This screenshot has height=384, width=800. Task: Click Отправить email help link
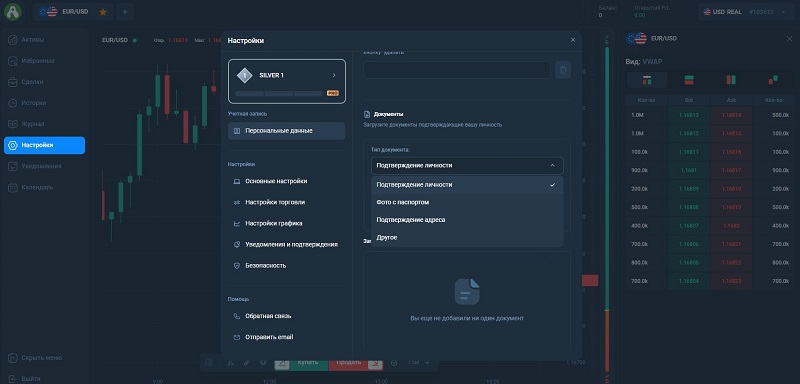(x=286, y=337)
